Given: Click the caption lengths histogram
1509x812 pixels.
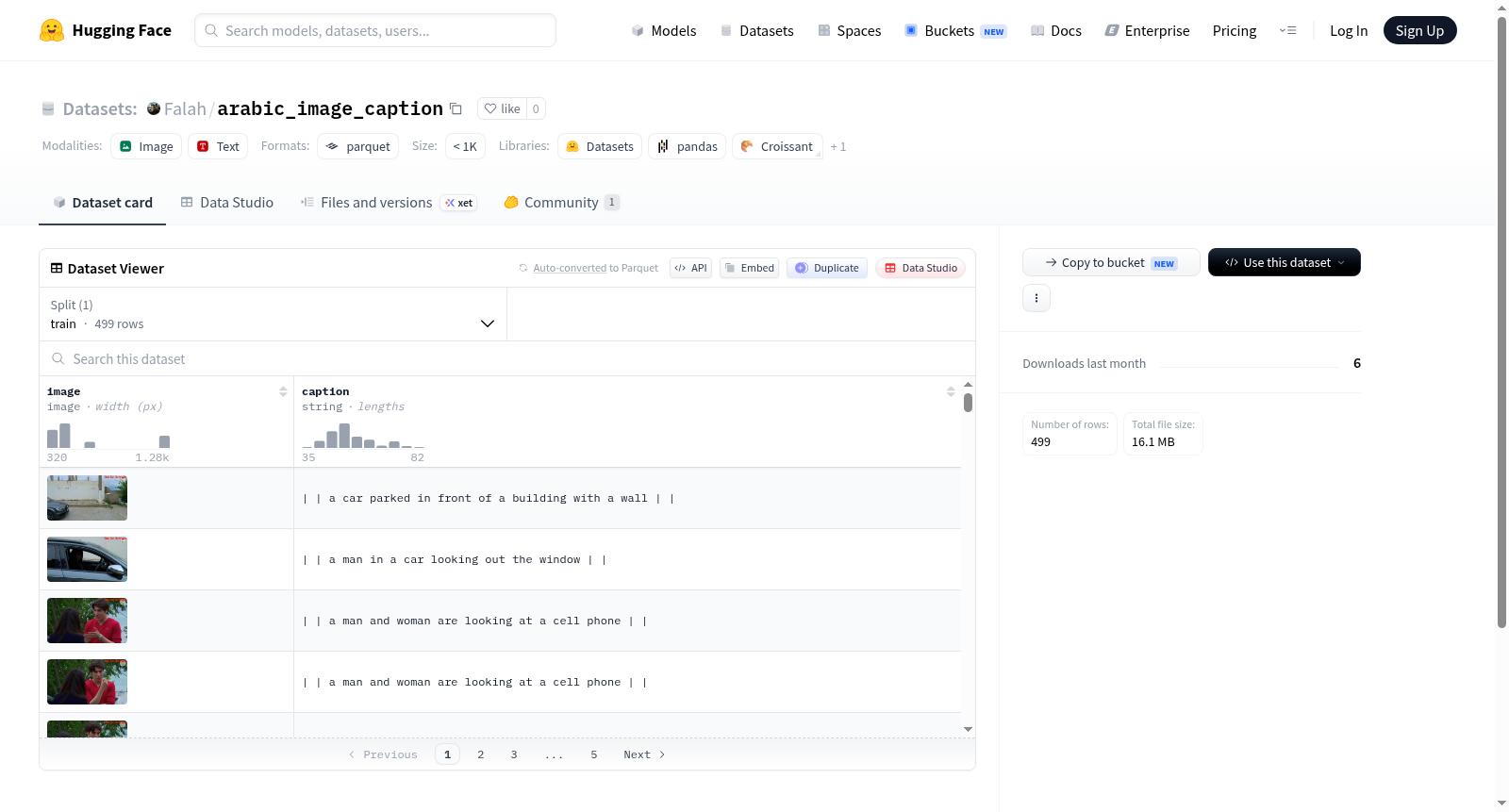Looking at the screenshot, I should tap(363, 436).
